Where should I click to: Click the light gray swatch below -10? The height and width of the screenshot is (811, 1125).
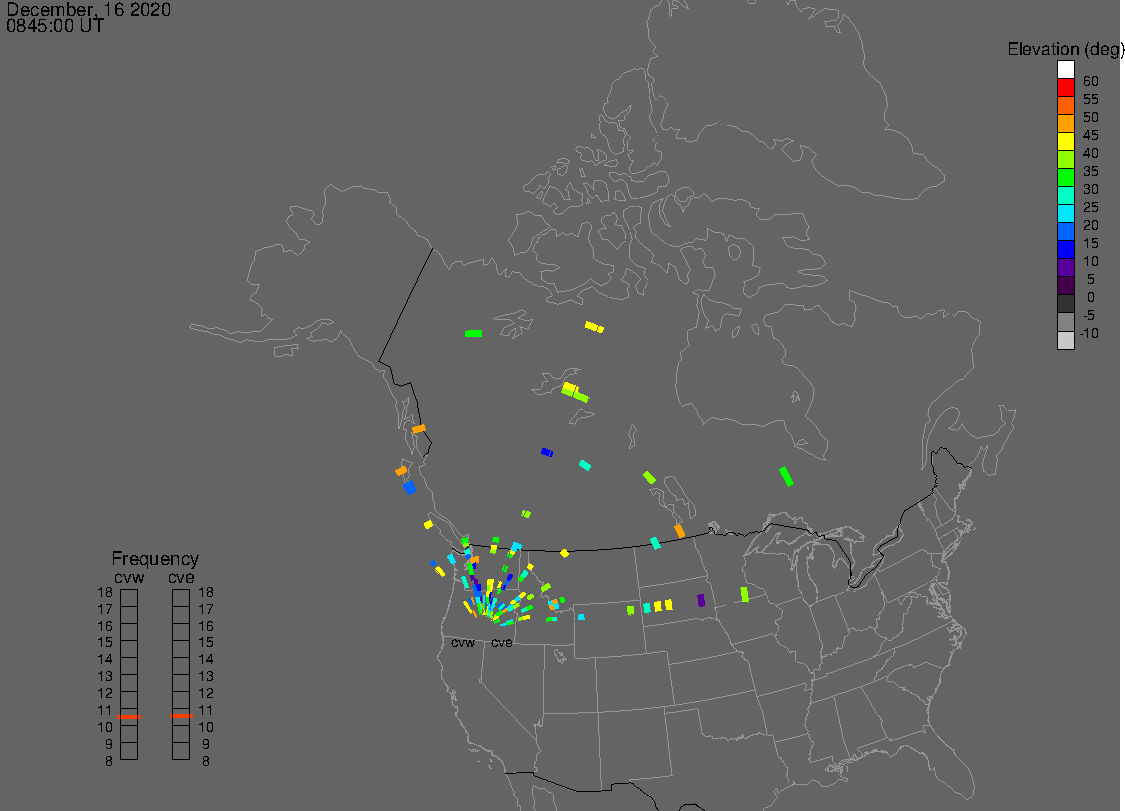click(x=1065, y=340)
